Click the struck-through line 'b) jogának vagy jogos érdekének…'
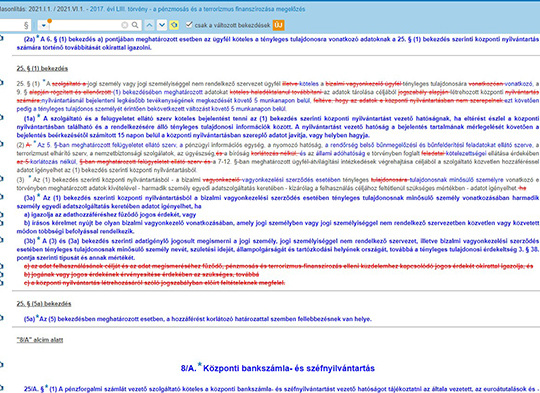The image size is (540, 393). click(x=141, y=275)
